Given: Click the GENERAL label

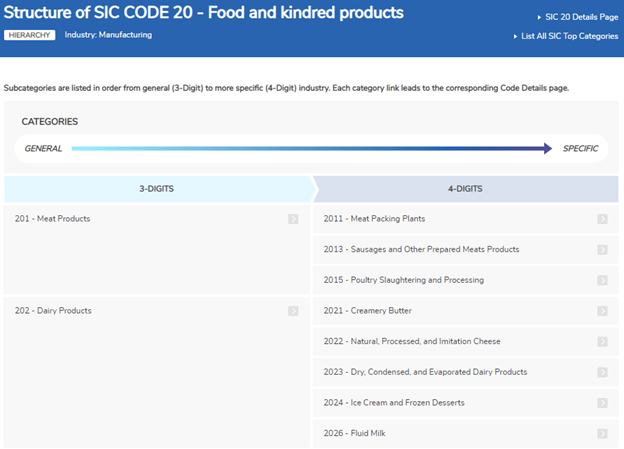Looking at the screenshot, I should [43, 148].
